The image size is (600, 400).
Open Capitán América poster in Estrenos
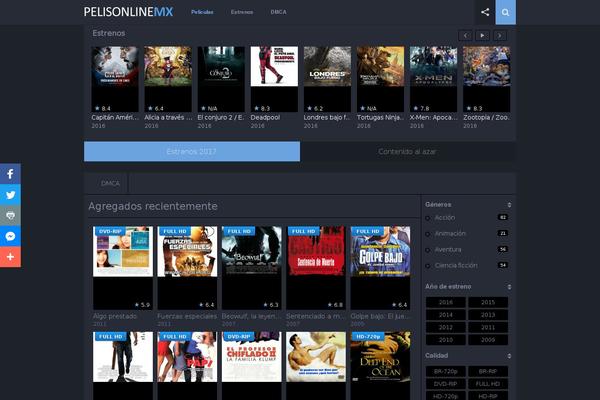115,79
